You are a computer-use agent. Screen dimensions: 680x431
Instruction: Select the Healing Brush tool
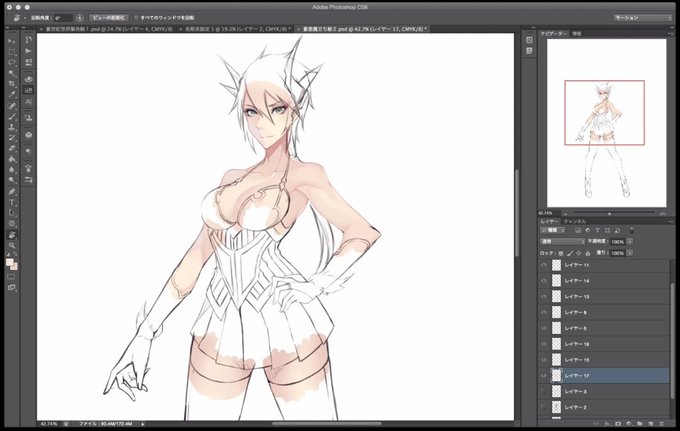click(x=12, y=106)
